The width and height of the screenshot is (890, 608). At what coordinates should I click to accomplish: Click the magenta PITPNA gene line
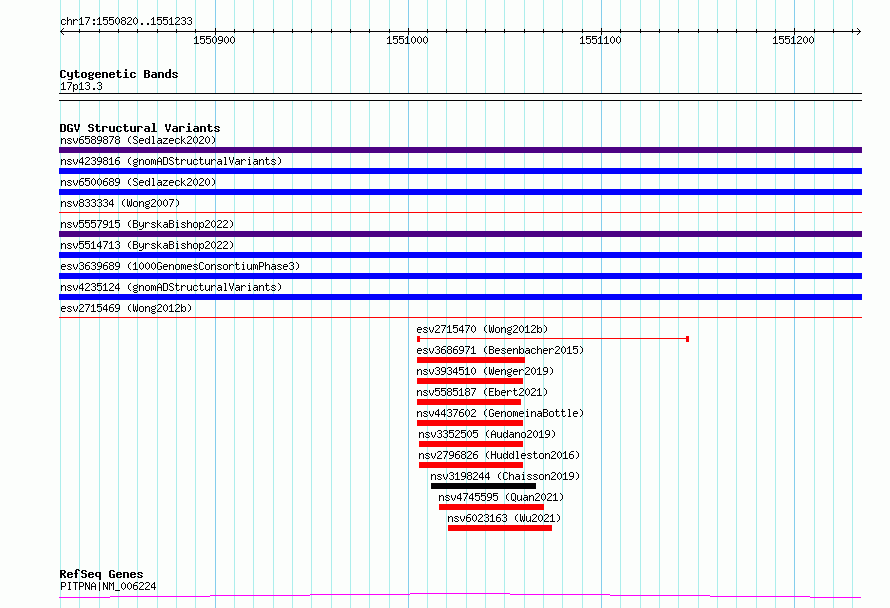(460, 596)
